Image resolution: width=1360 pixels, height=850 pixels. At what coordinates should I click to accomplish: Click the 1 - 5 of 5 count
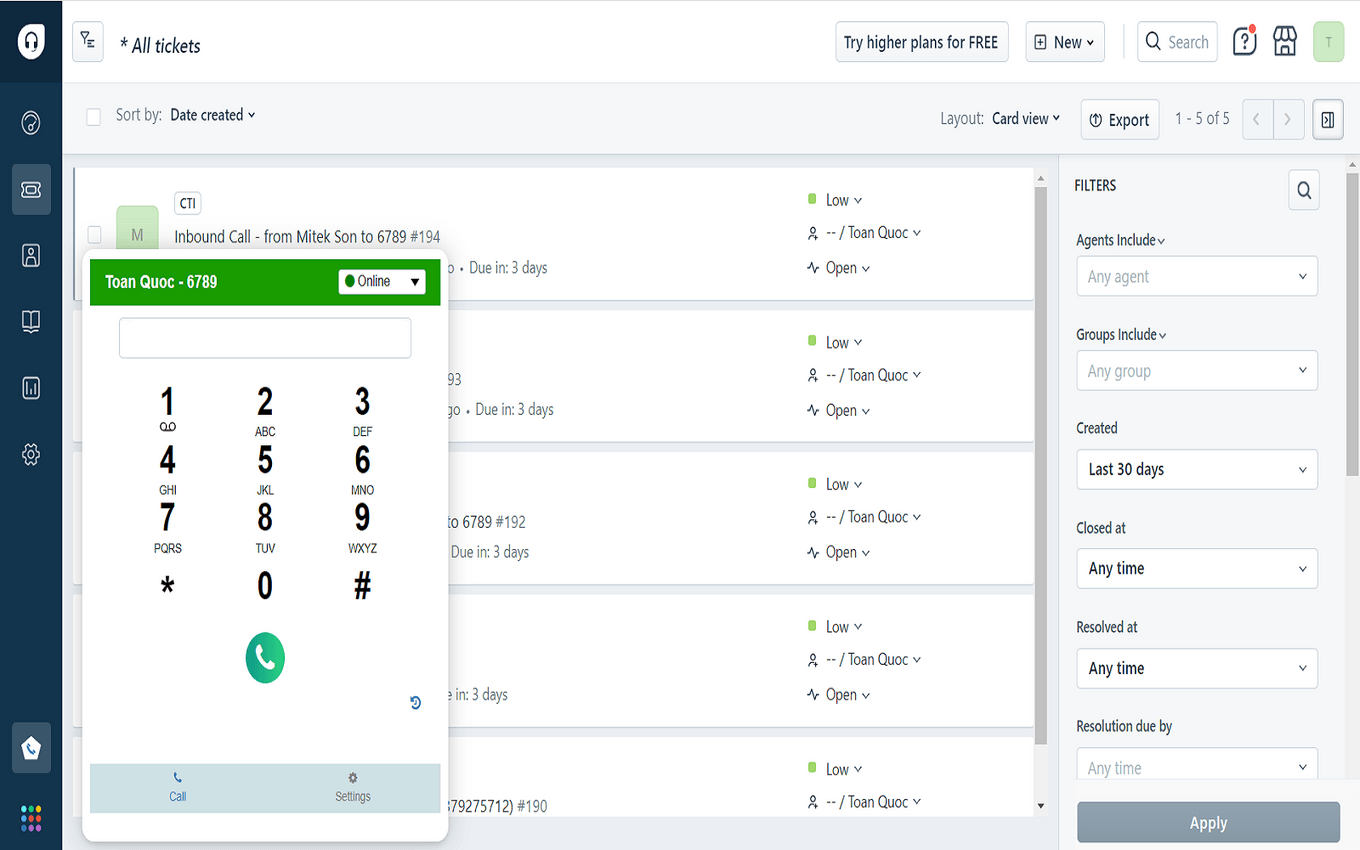[x=1202, y=119]
